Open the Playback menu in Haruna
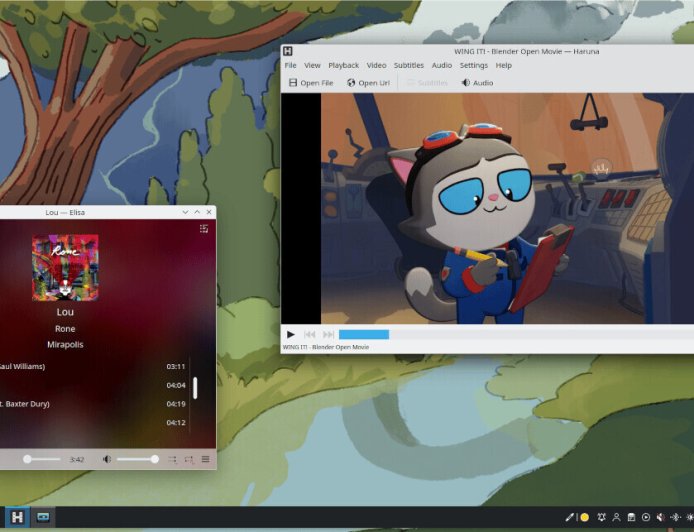Image resolution: width=694 pixels, height=532 pixels. pyautogui.click(x=343, y=65)
